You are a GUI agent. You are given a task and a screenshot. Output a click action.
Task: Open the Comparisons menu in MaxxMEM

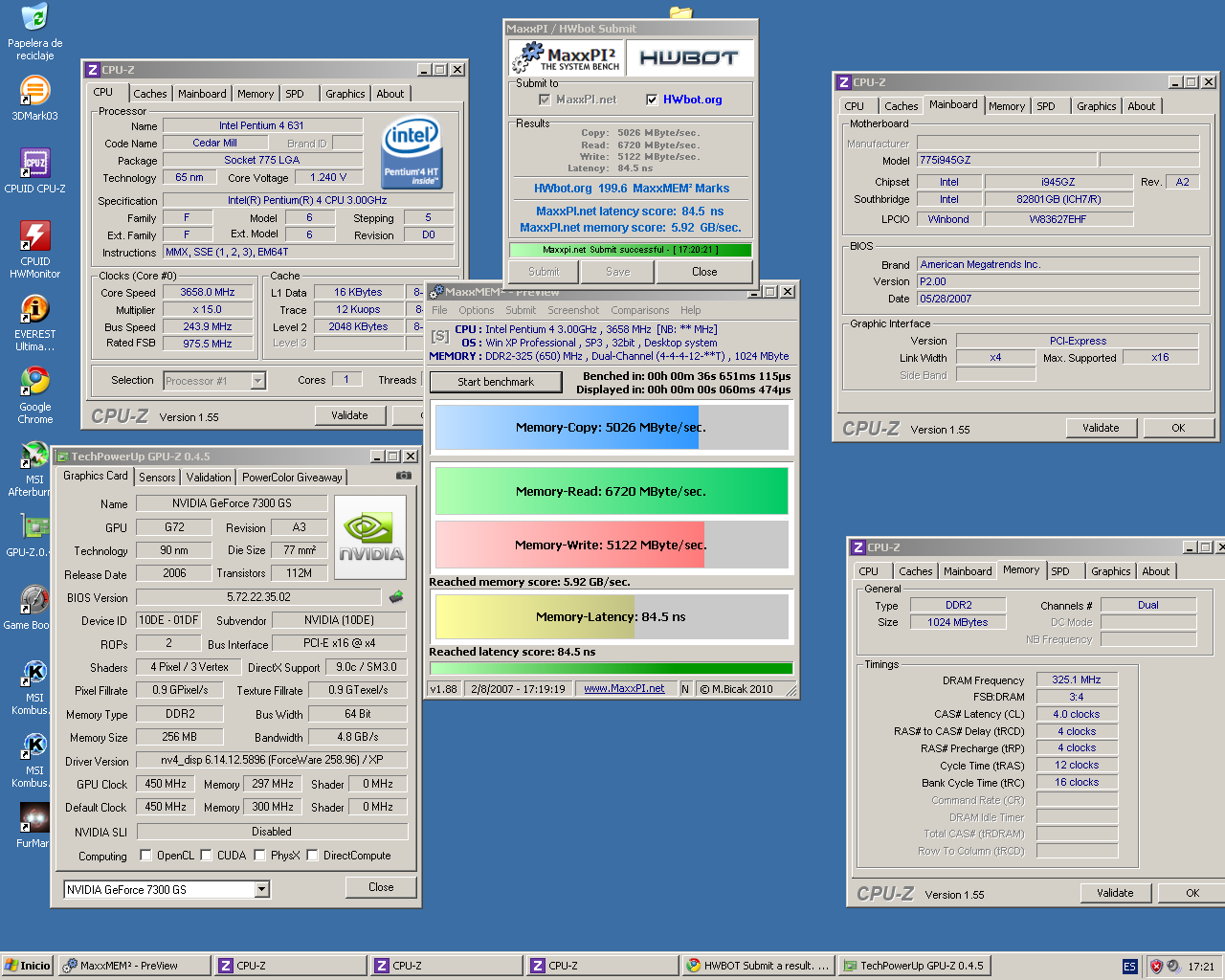pos(640,310)
